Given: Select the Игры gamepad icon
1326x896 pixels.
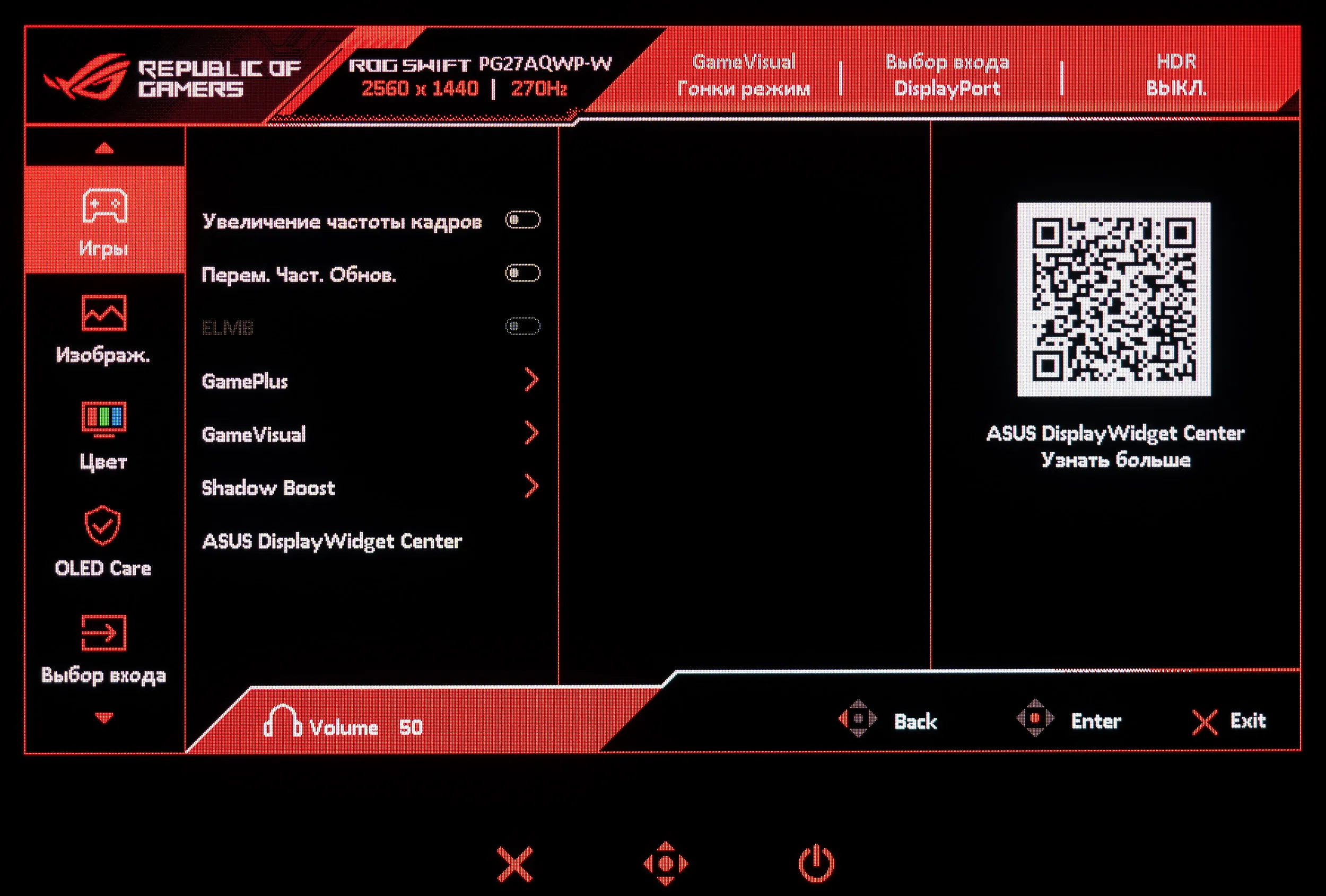Looking at the screenshot, I should click(104, 206).
